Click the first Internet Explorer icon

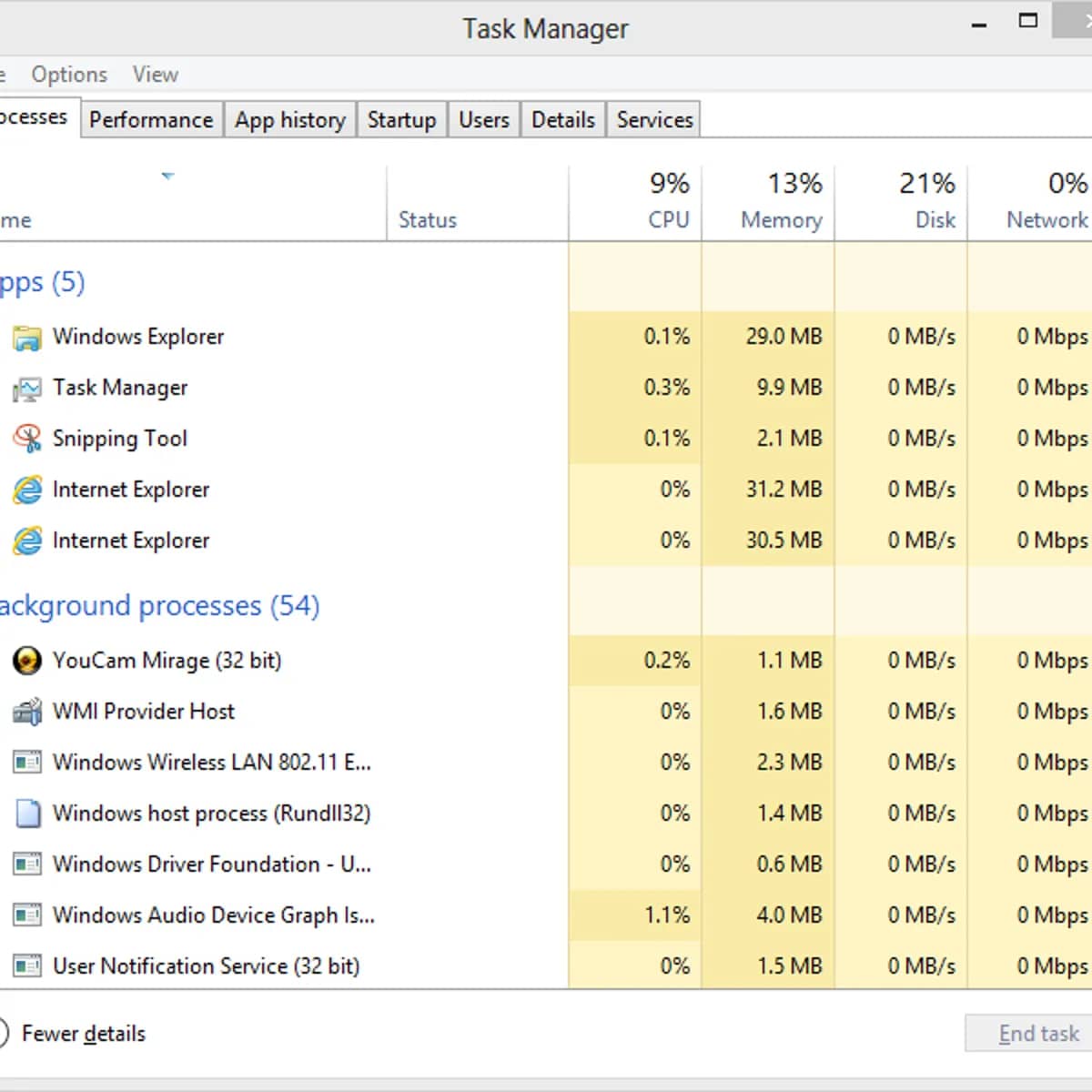tap(27, 490)
